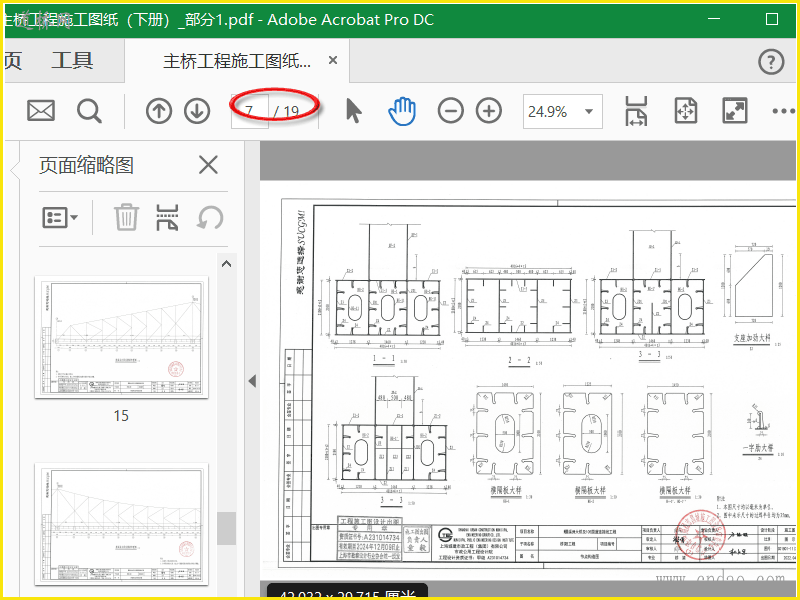
Task: Activate the Hand pan tool
Action: (x=402, y=111)
